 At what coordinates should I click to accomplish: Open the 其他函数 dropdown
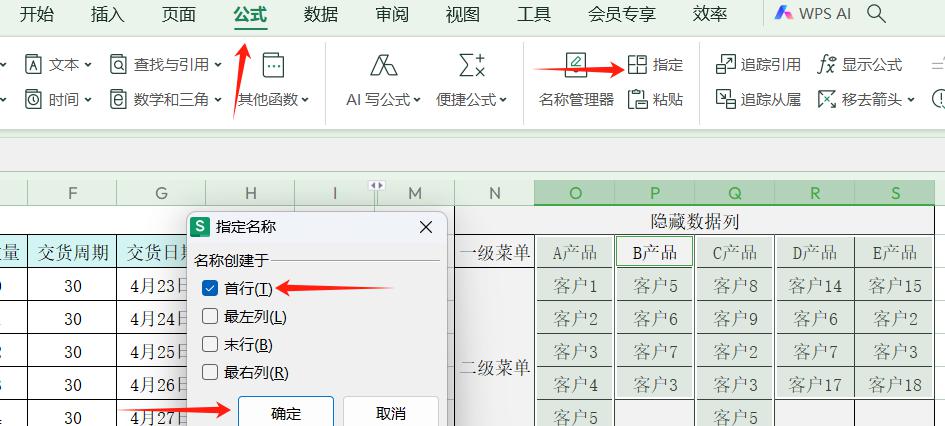(x=273, y=99)
